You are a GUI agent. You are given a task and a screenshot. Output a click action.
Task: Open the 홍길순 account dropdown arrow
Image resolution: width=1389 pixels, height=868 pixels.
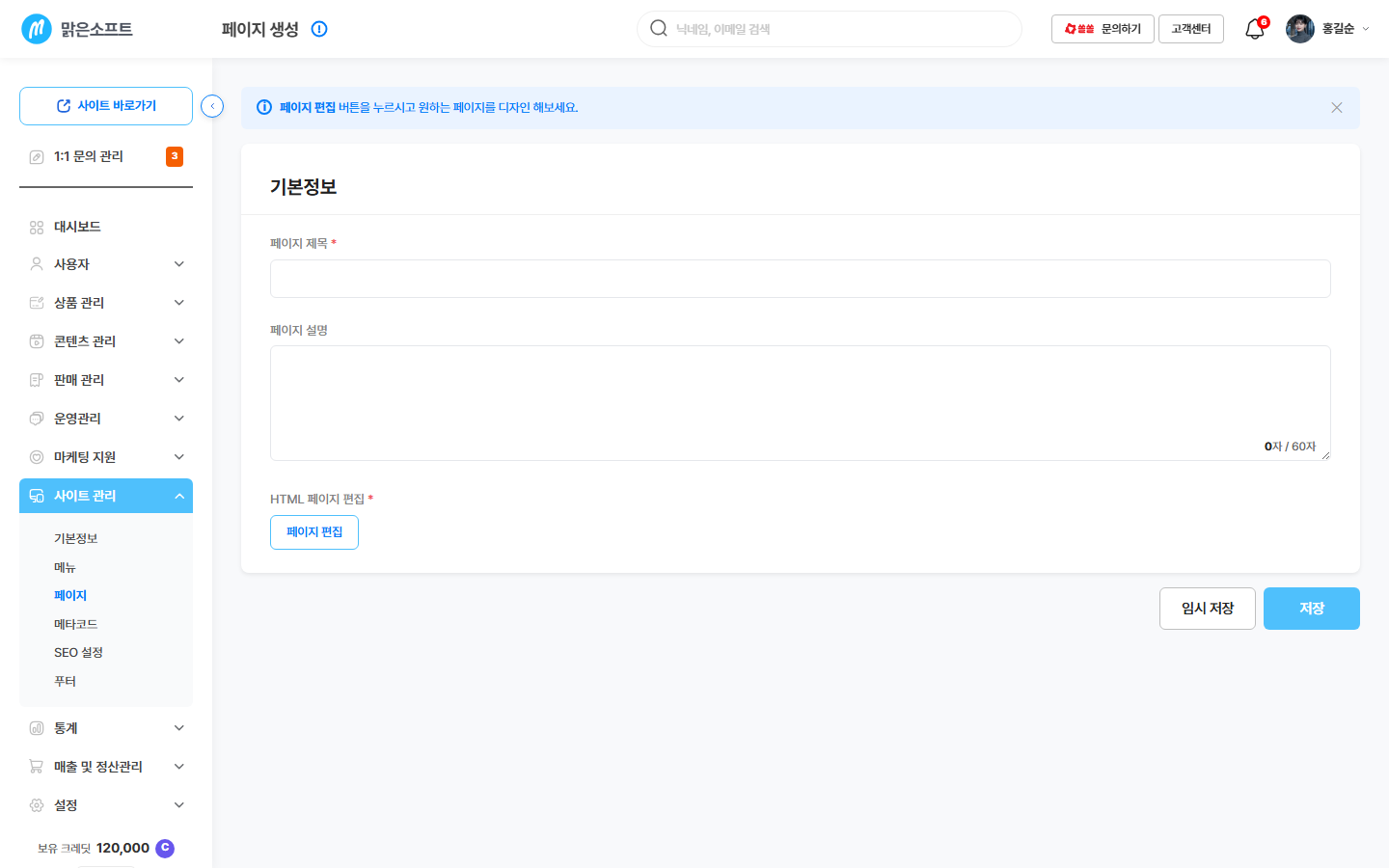(1365, 29)
